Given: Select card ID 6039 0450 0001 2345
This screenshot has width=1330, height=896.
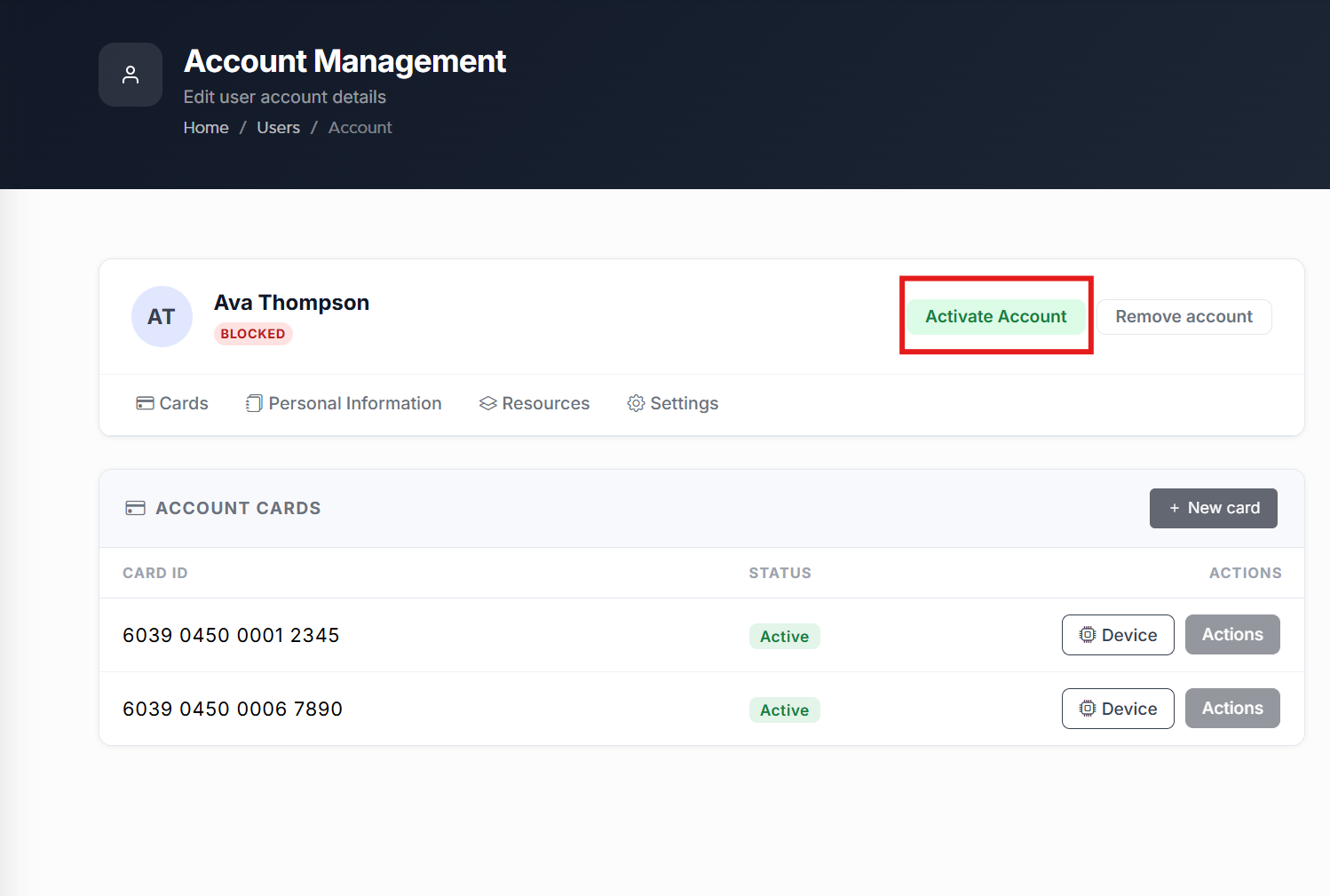Looking at the screenshot, I should pos(231,635).
